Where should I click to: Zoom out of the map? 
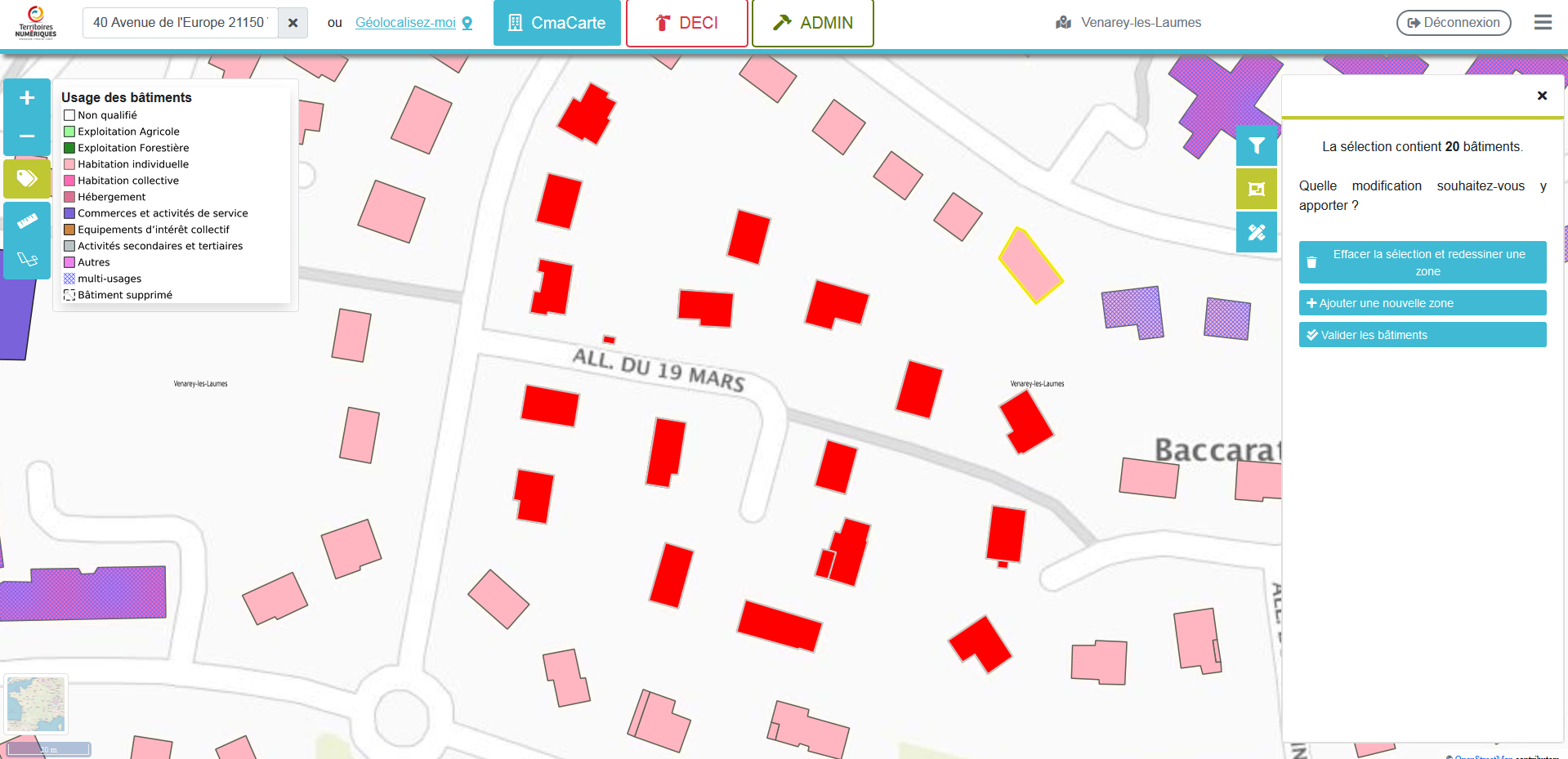(27, 136)
